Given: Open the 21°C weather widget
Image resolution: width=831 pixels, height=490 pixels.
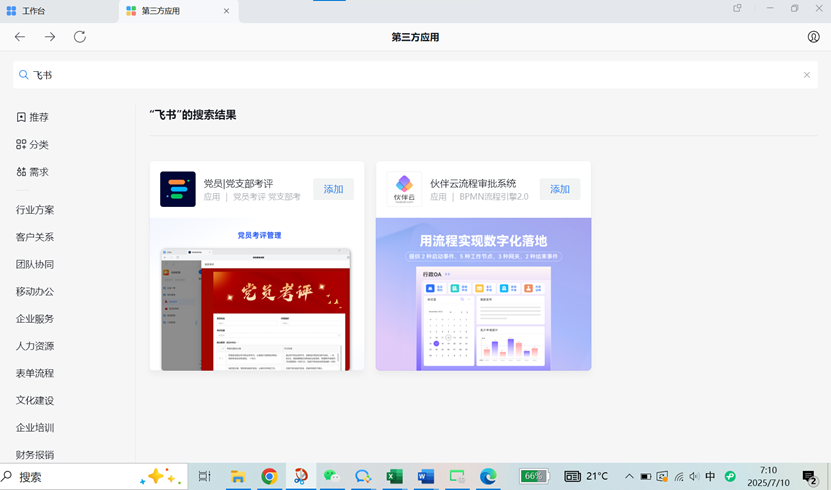Looking at the screenshot, I should click(x=586, y=476).
